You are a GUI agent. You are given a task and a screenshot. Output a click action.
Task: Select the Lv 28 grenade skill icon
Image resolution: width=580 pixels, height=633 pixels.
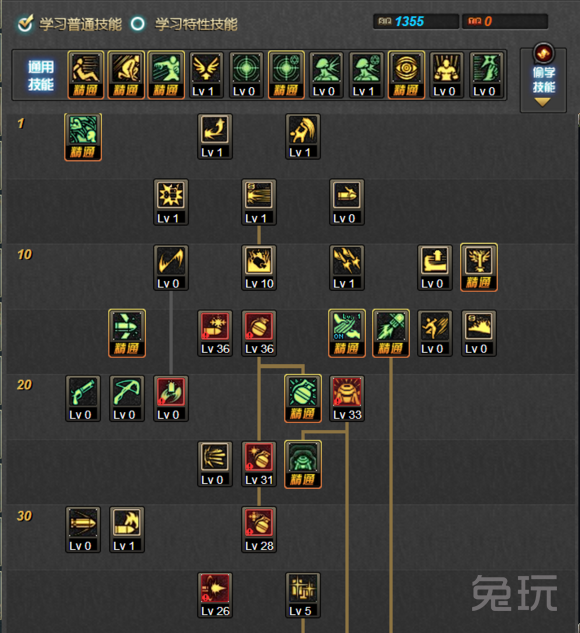point(259,530)
